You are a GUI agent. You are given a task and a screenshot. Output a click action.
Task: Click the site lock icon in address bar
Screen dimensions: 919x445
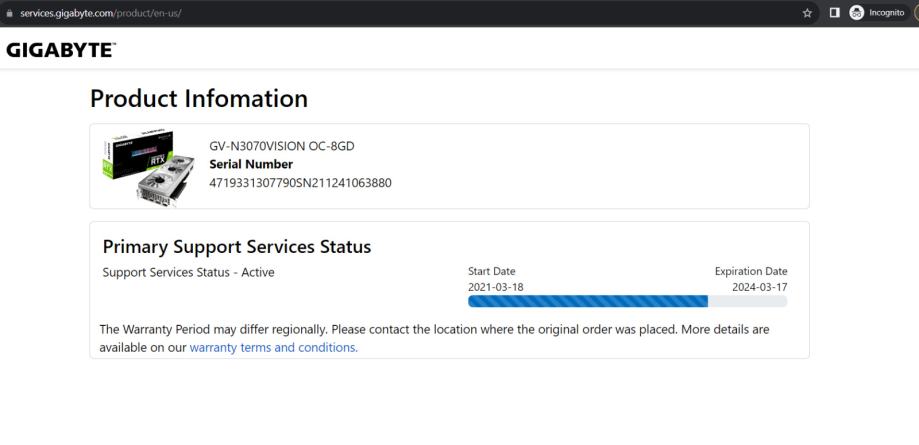click(9, 12)
